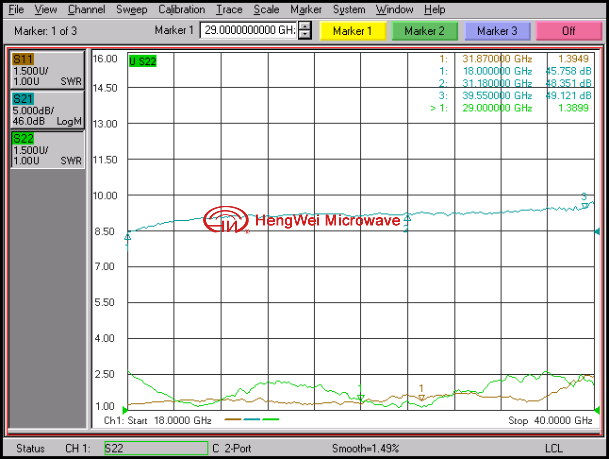Increment the Marker 1 frequency stepper
The image size is (610, 459).
click(x=305, y=27)
